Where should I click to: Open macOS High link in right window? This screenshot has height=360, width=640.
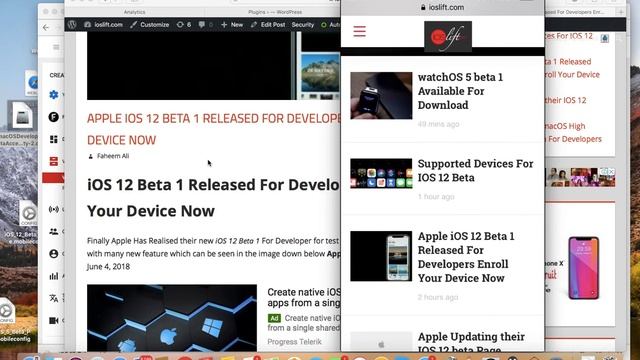tap(565, 126)
